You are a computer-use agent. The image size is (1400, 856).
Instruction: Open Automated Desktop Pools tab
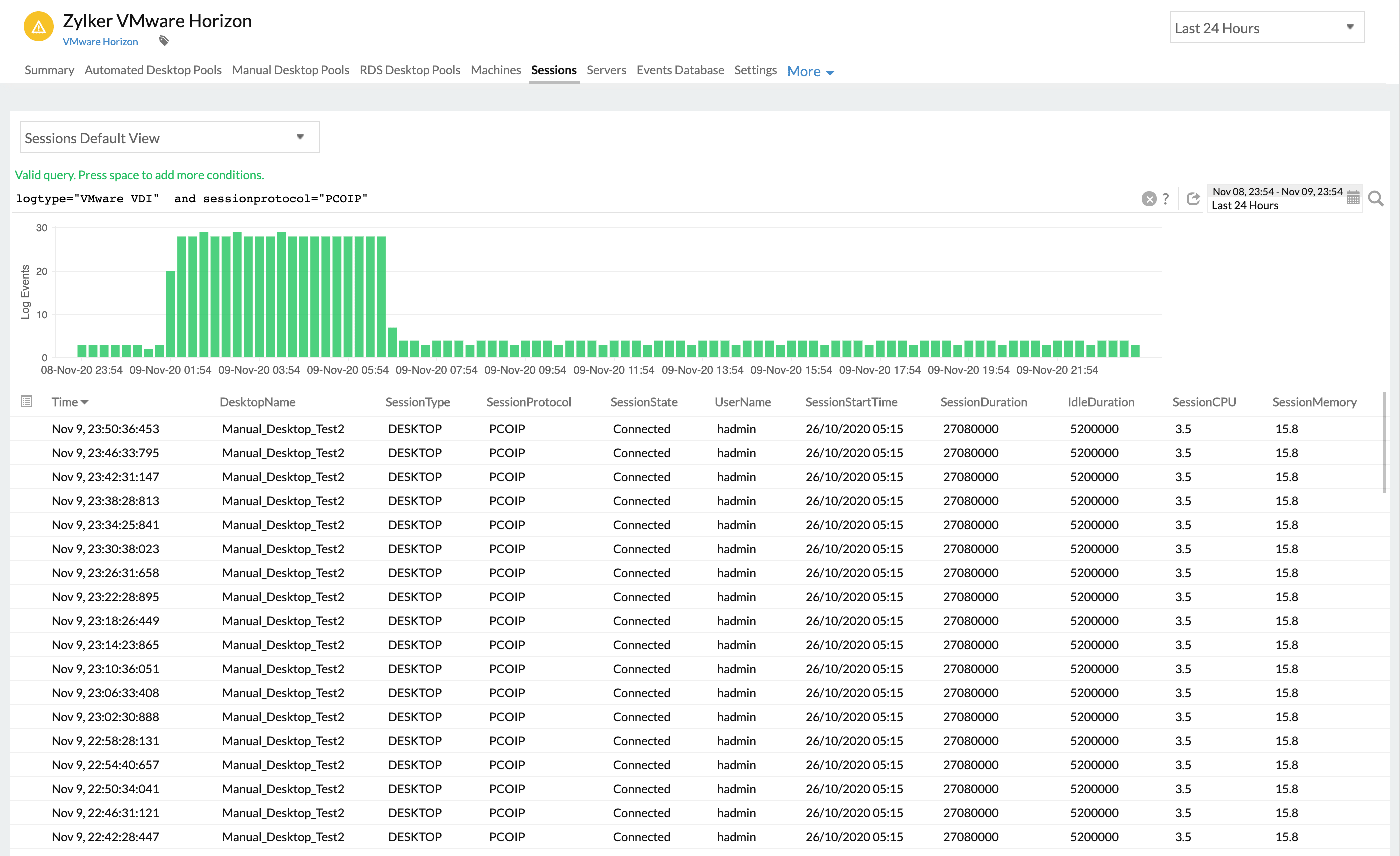[153, 70]
